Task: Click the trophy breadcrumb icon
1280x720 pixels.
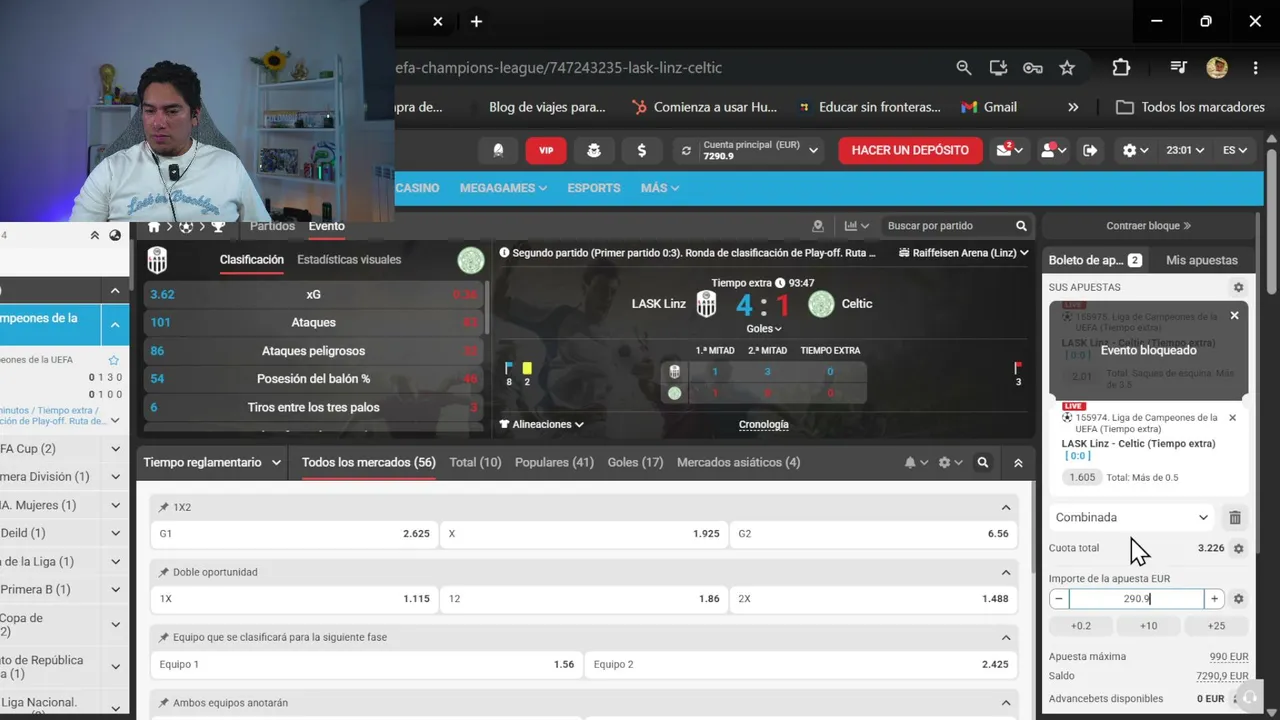Action: 218,227
